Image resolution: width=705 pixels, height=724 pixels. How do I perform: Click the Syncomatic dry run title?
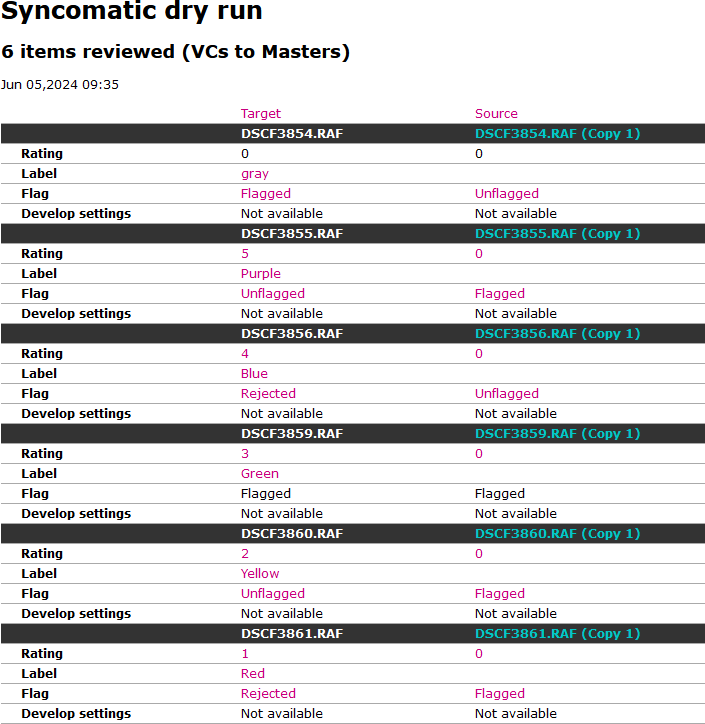(x=132, y=13)
